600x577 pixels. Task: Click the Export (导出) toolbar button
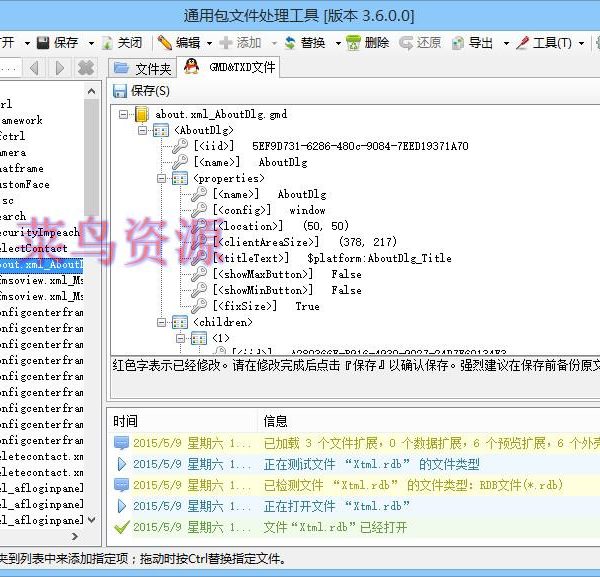click(471, 43)
